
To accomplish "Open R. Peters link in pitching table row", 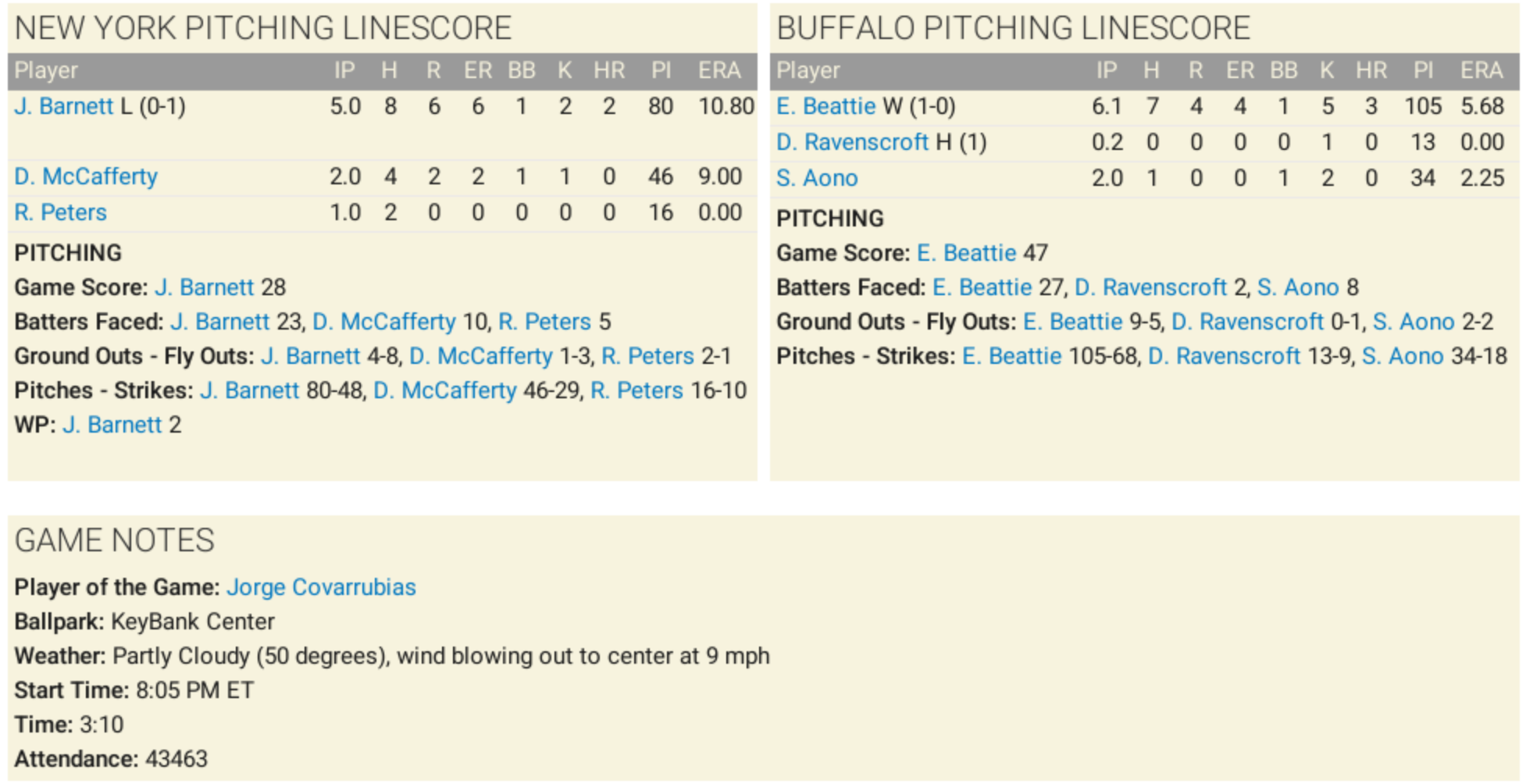I will [60, 212].
